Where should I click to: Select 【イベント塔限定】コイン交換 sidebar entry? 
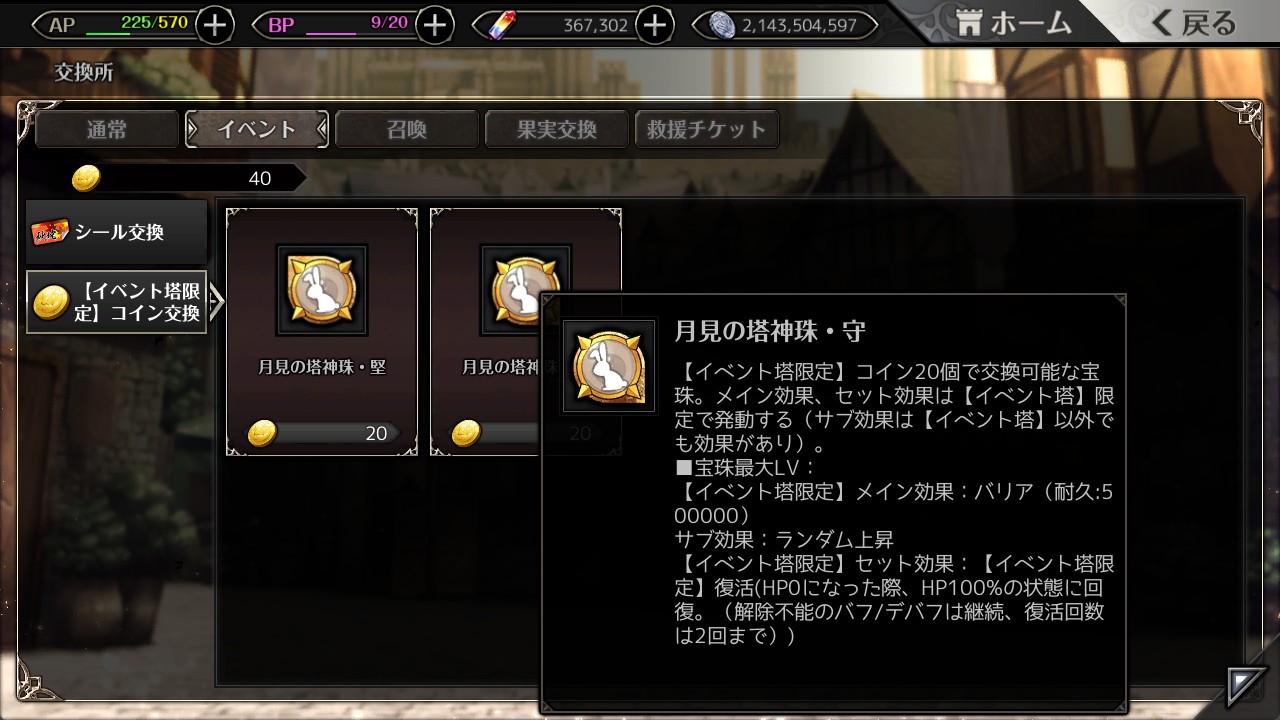pos(117,302)
